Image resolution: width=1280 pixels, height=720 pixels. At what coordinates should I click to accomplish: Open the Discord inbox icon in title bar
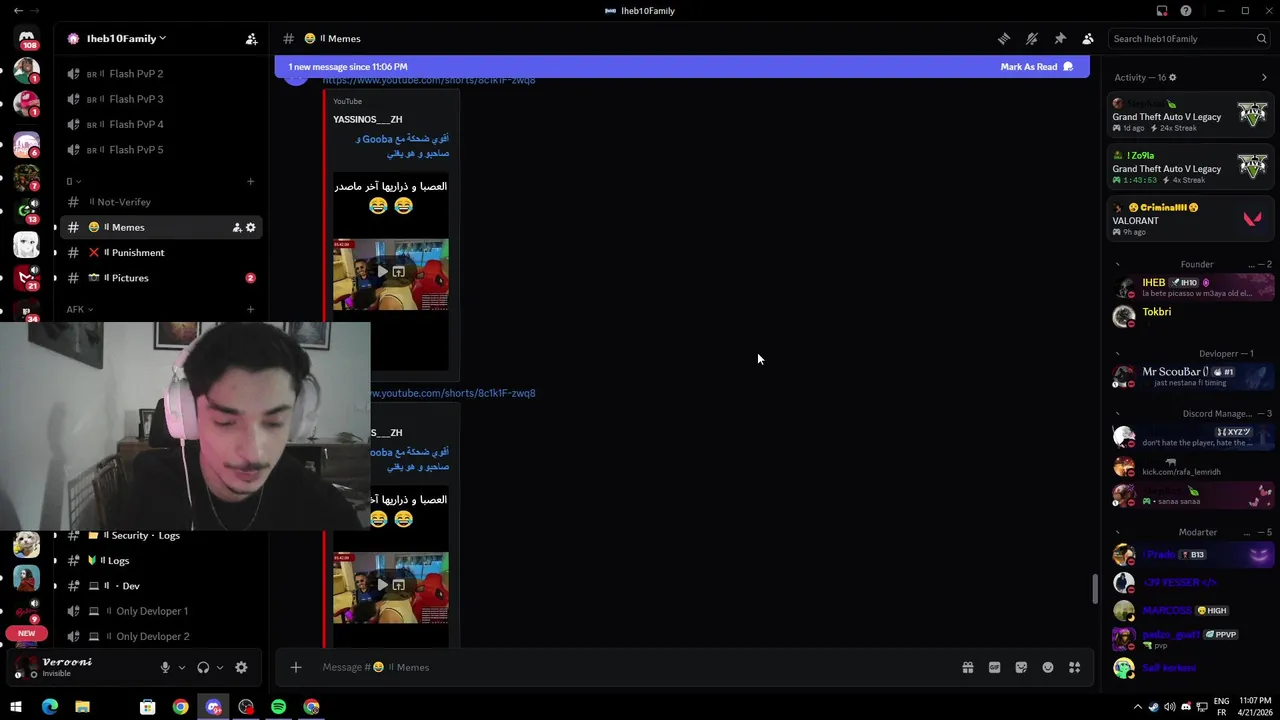tap(1162, 11)
